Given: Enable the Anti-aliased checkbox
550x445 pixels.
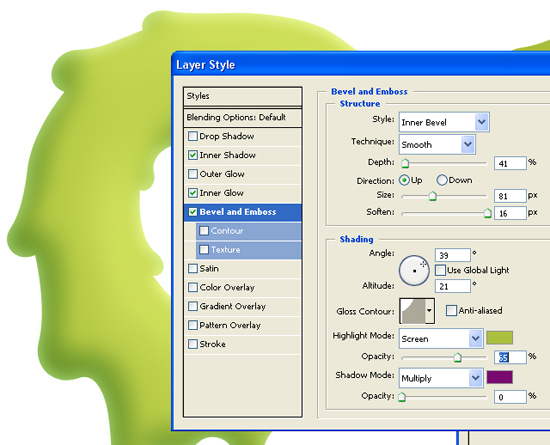Looking at the screenshot, I should pos(451,310).
